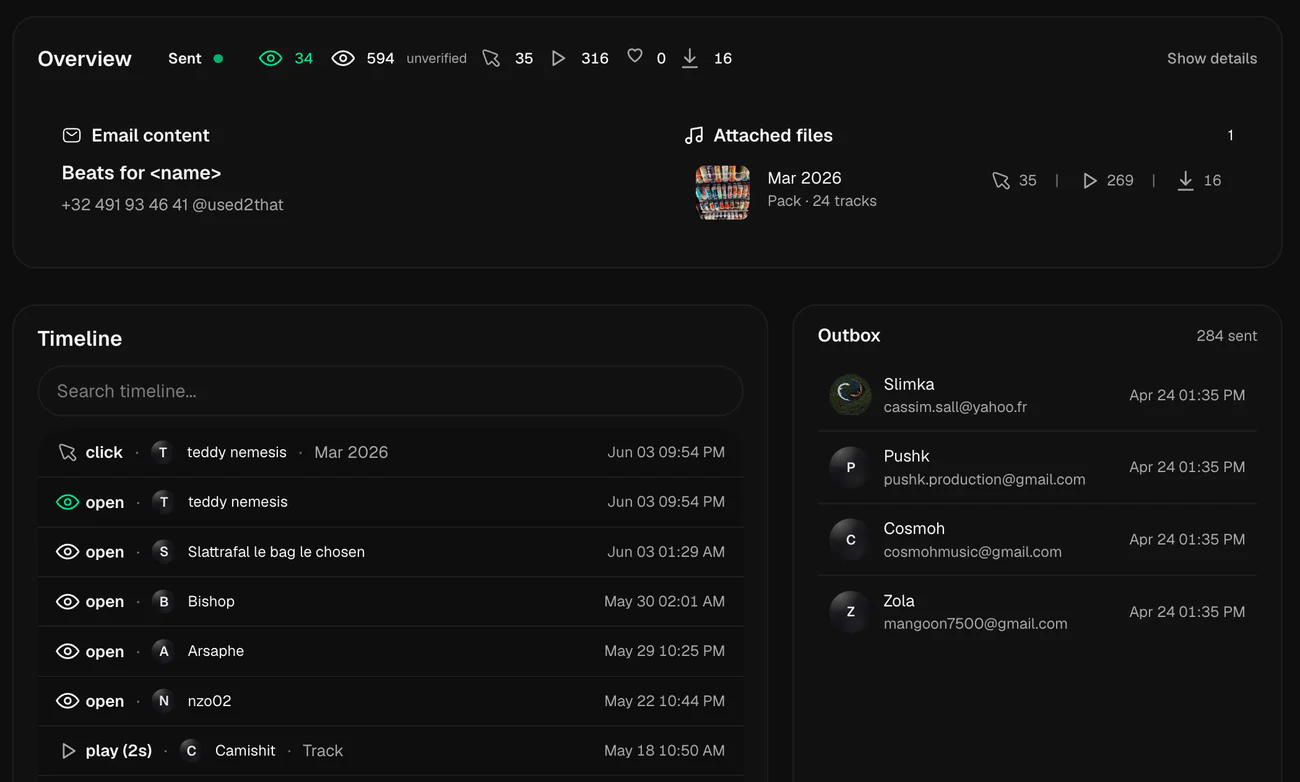Click the May 18 10:50 AM timestamp

tap(665, 751)
